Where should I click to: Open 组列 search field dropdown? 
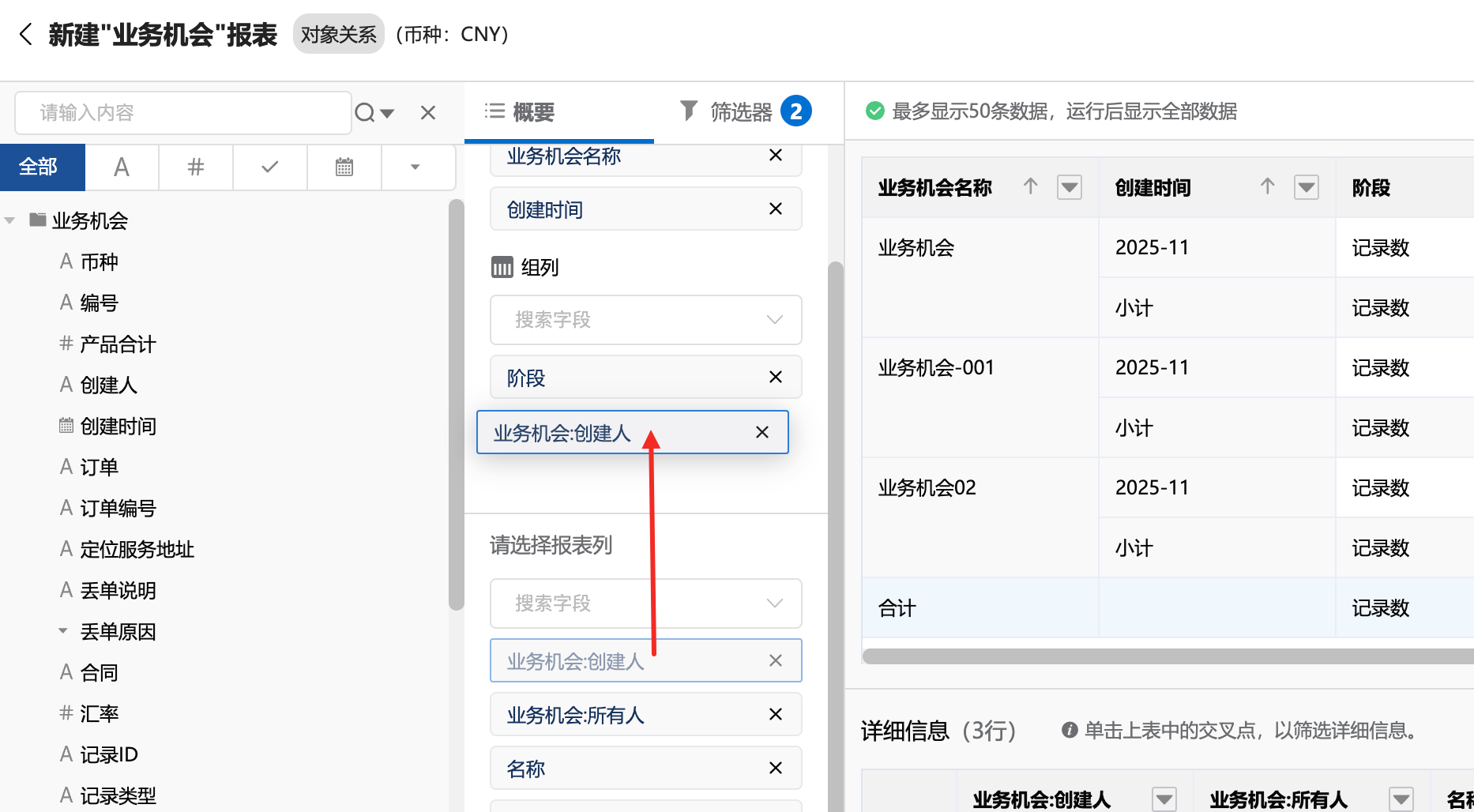point(774,320)
